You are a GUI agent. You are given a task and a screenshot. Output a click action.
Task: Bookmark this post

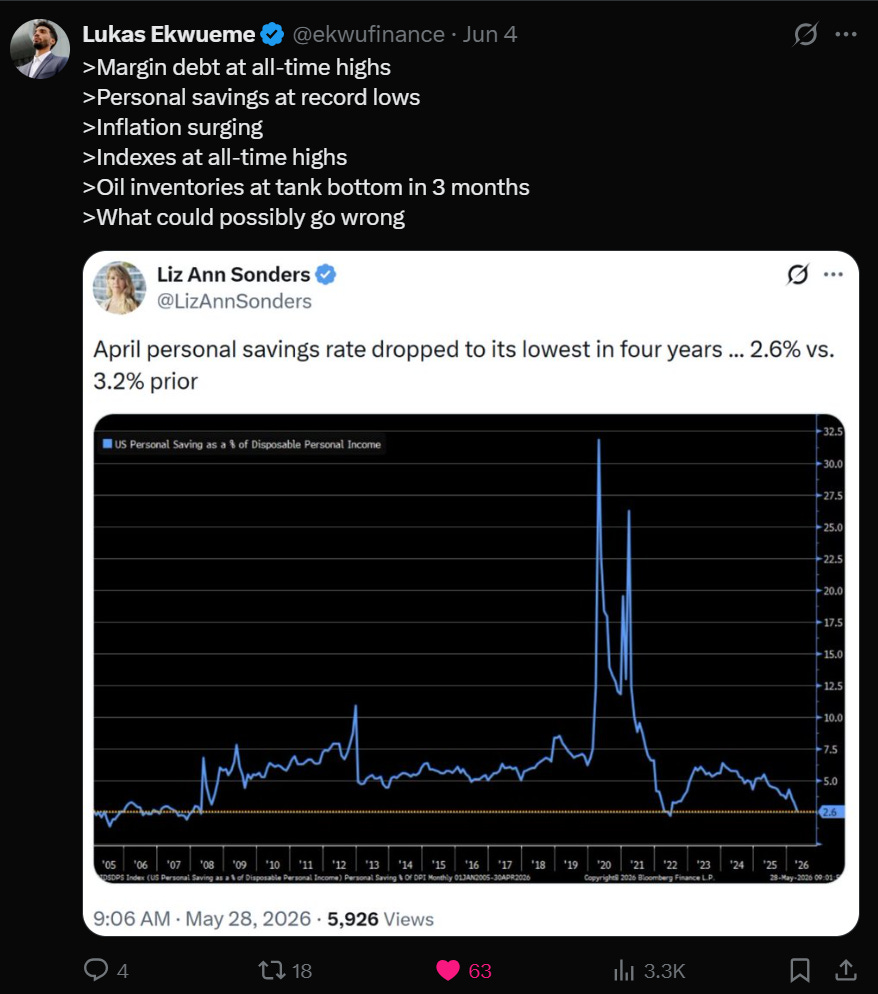pos(799,970)
